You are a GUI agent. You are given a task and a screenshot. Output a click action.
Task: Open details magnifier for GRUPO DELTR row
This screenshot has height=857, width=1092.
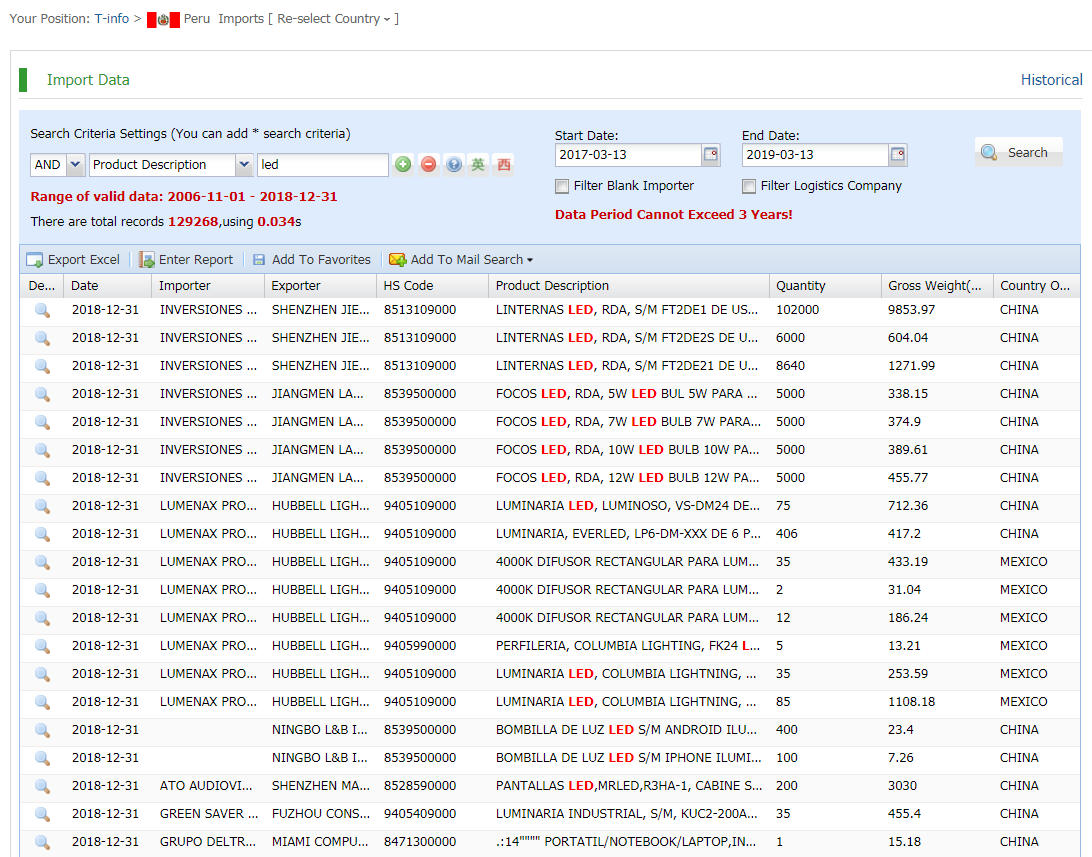pos(42,842)
